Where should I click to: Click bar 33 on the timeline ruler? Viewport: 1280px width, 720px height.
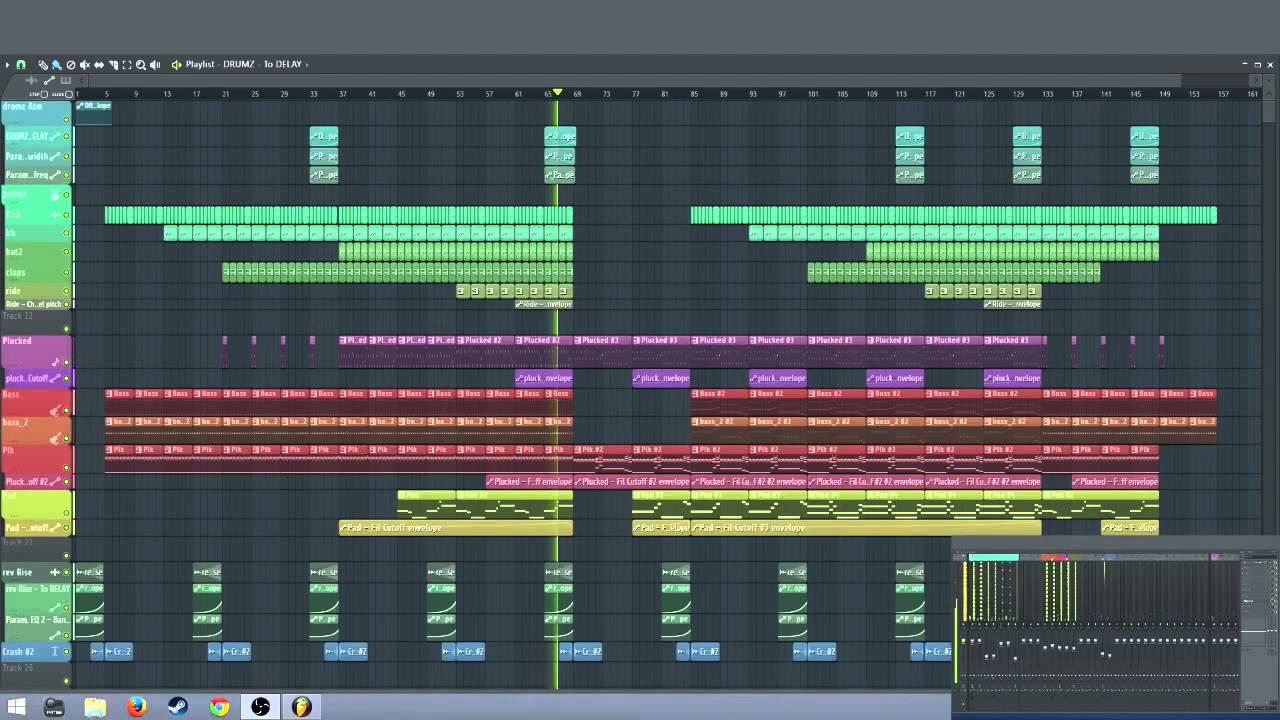click(313, 94)
